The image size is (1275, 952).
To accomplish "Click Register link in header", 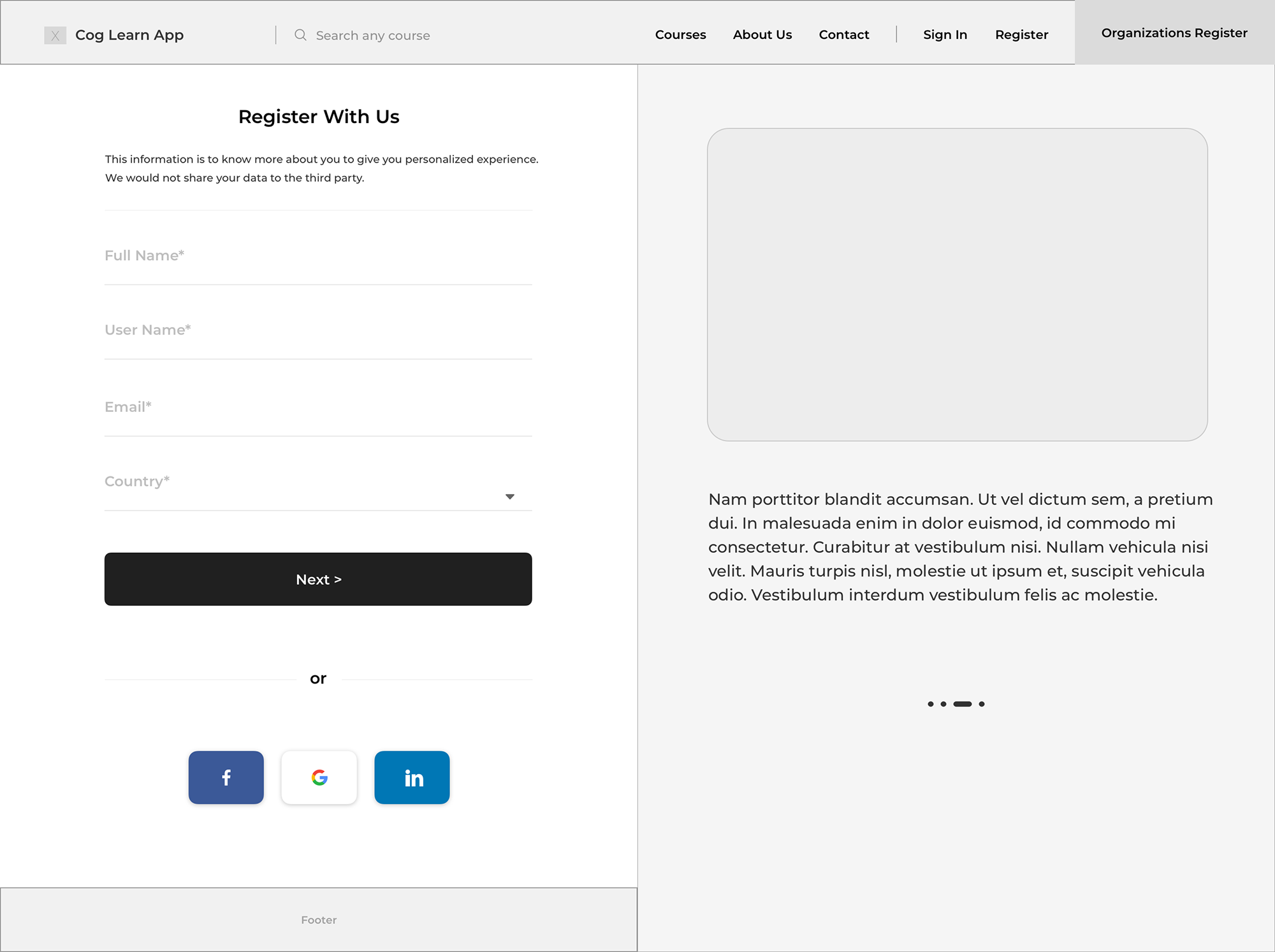I will [x=1022, y=35].
